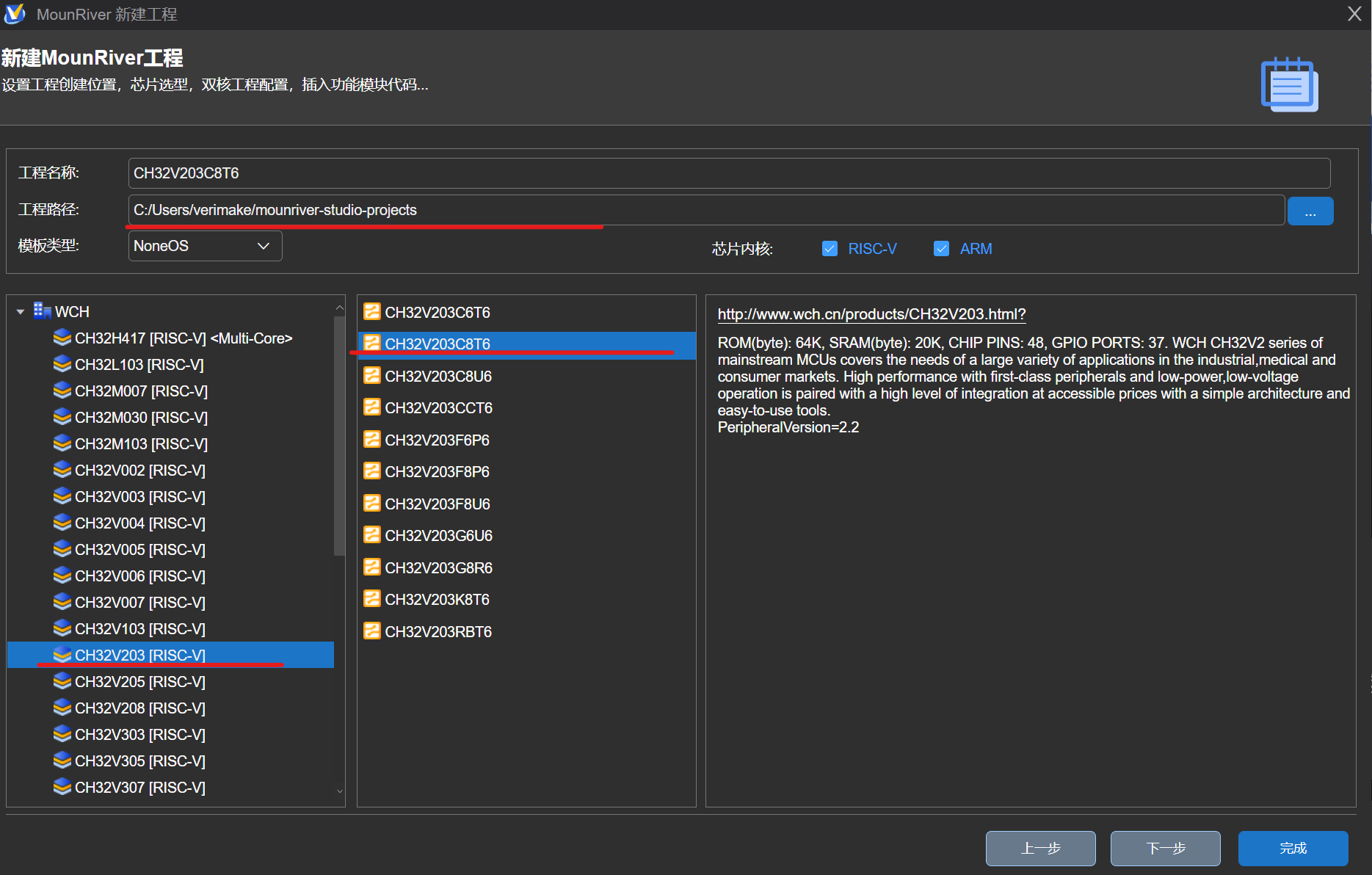Click the CH32H417 Multi-Core chip series icon
The width and height of the screenshot is (1372, 875).
62,338
